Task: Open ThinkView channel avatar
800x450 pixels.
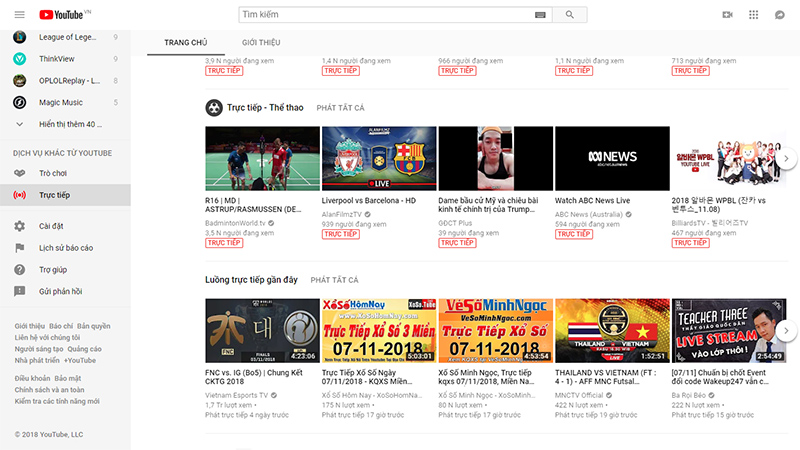Action: (19, 59)
